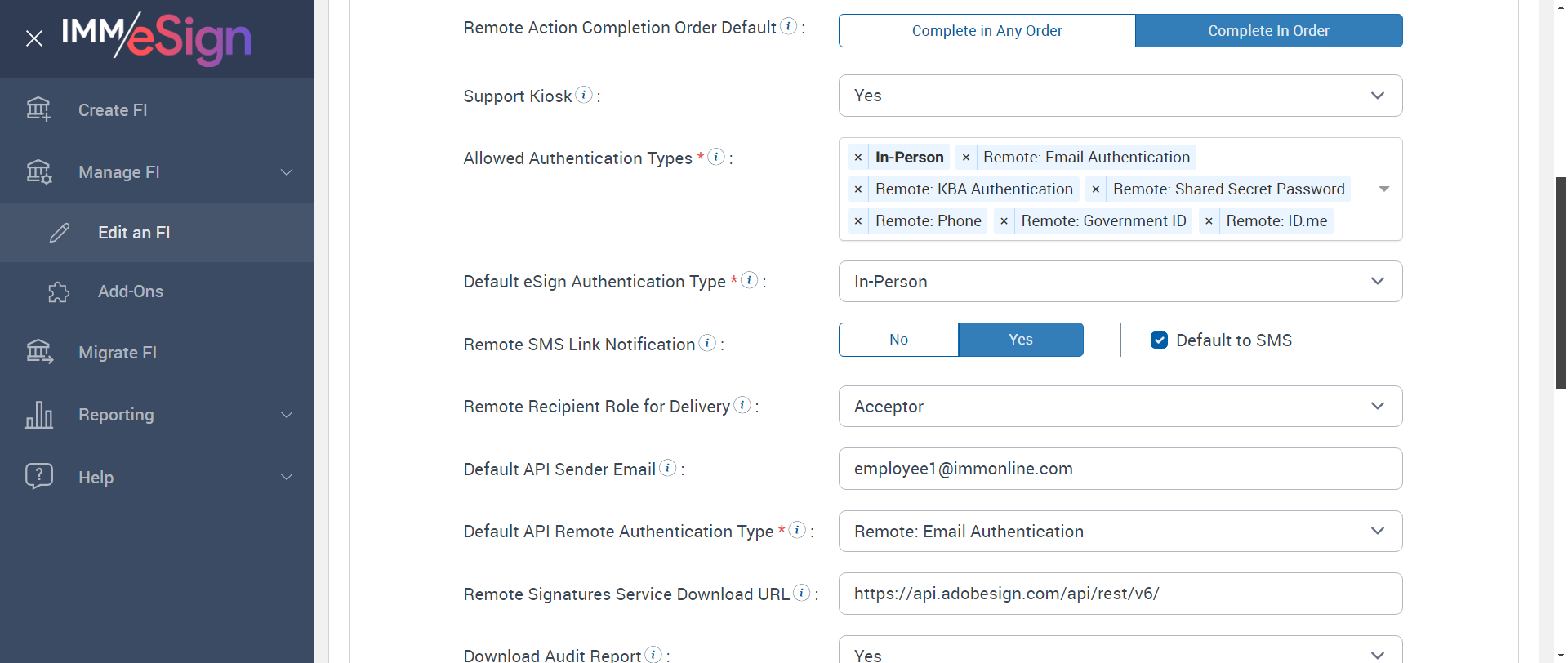
Task: Click the Reporting bar chart icon
Action: click(39, 415)
